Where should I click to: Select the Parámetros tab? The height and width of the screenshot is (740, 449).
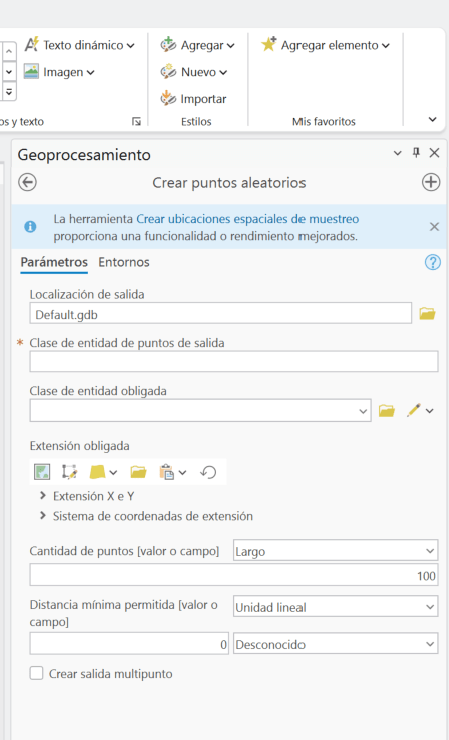coord(54,262)
